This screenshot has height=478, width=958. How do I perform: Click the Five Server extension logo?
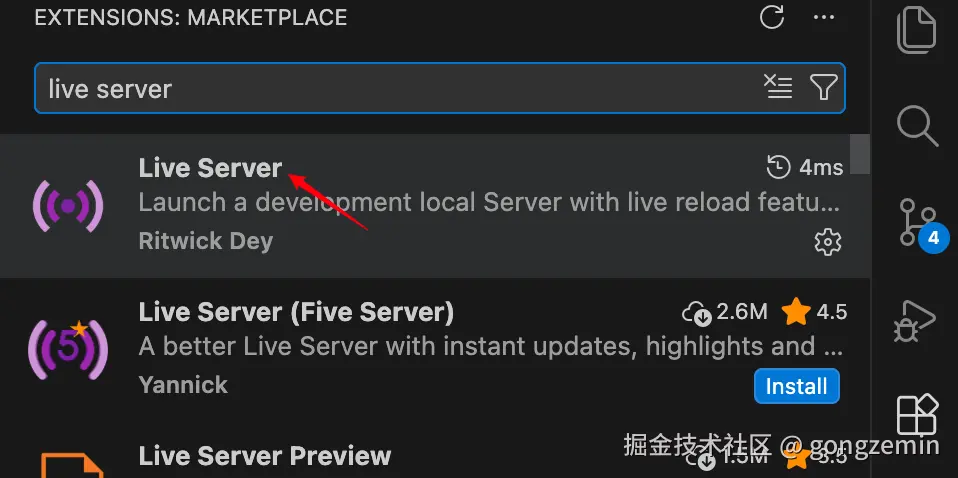68,350
